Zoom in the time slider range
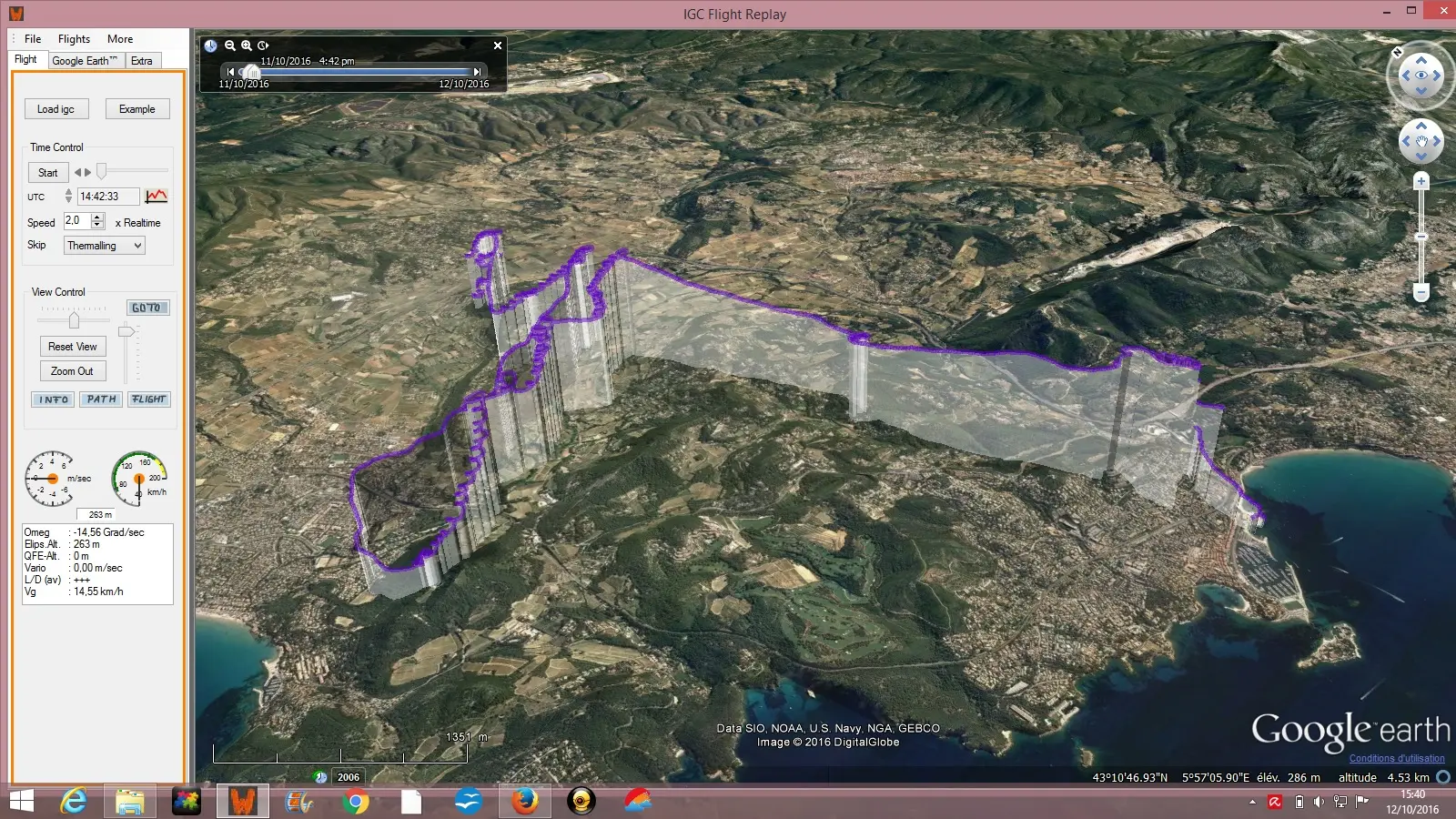Screen dimensions: 1456x819 coord(247,45)
